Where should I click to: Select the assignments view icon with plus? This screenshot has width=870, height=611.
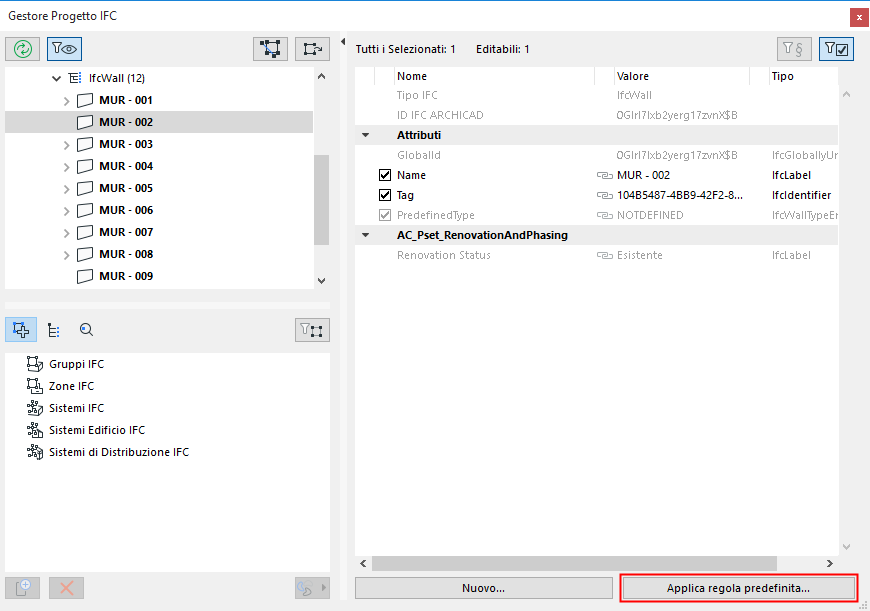21,330
